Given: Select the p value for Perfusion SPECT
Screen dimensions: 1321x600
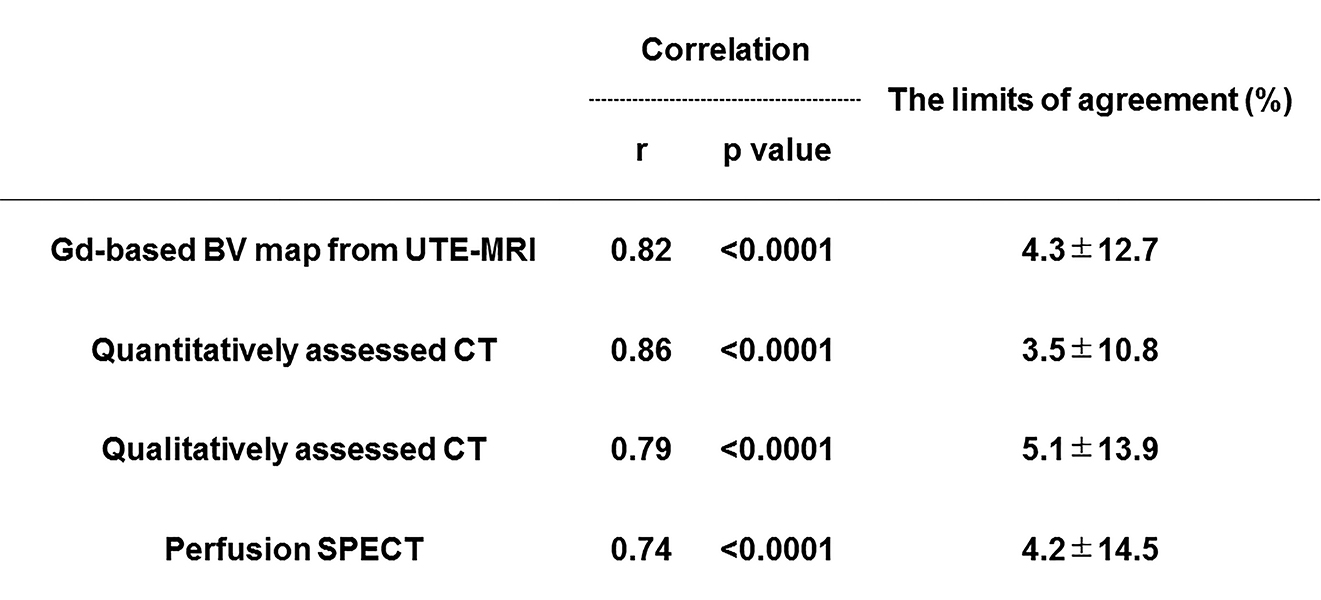Looking at the screenshot, I should point(776,549).
